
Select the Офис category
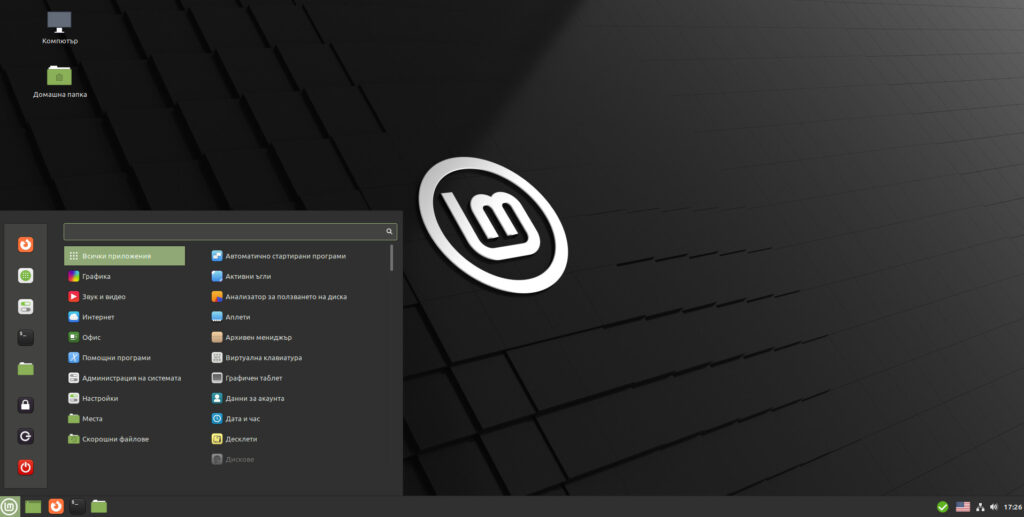pyautogui.click(x=124, y=337)
